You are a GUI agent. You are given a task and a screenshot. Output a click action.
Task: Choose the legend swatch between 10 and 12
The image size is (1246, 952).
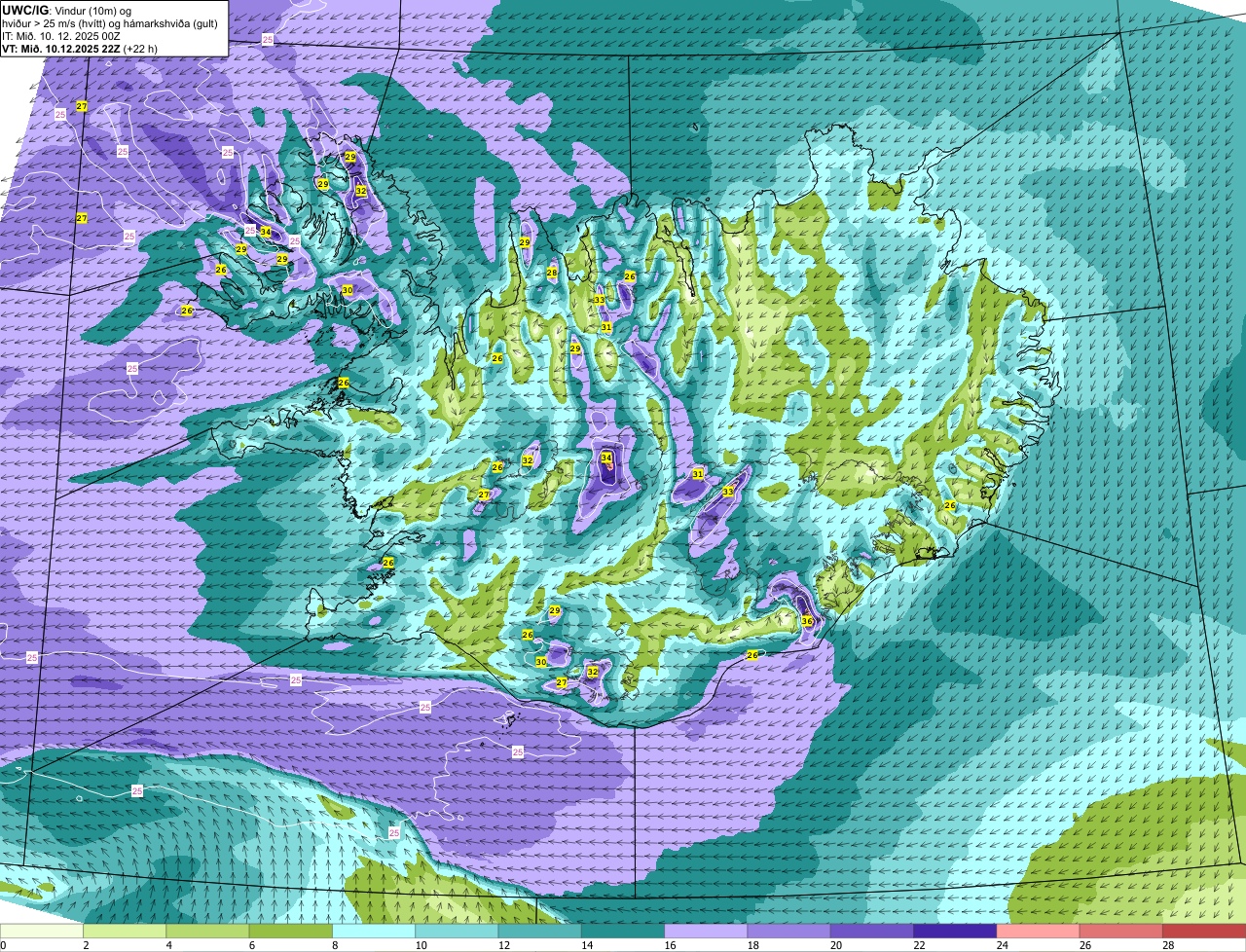click(x=457, y=932)
